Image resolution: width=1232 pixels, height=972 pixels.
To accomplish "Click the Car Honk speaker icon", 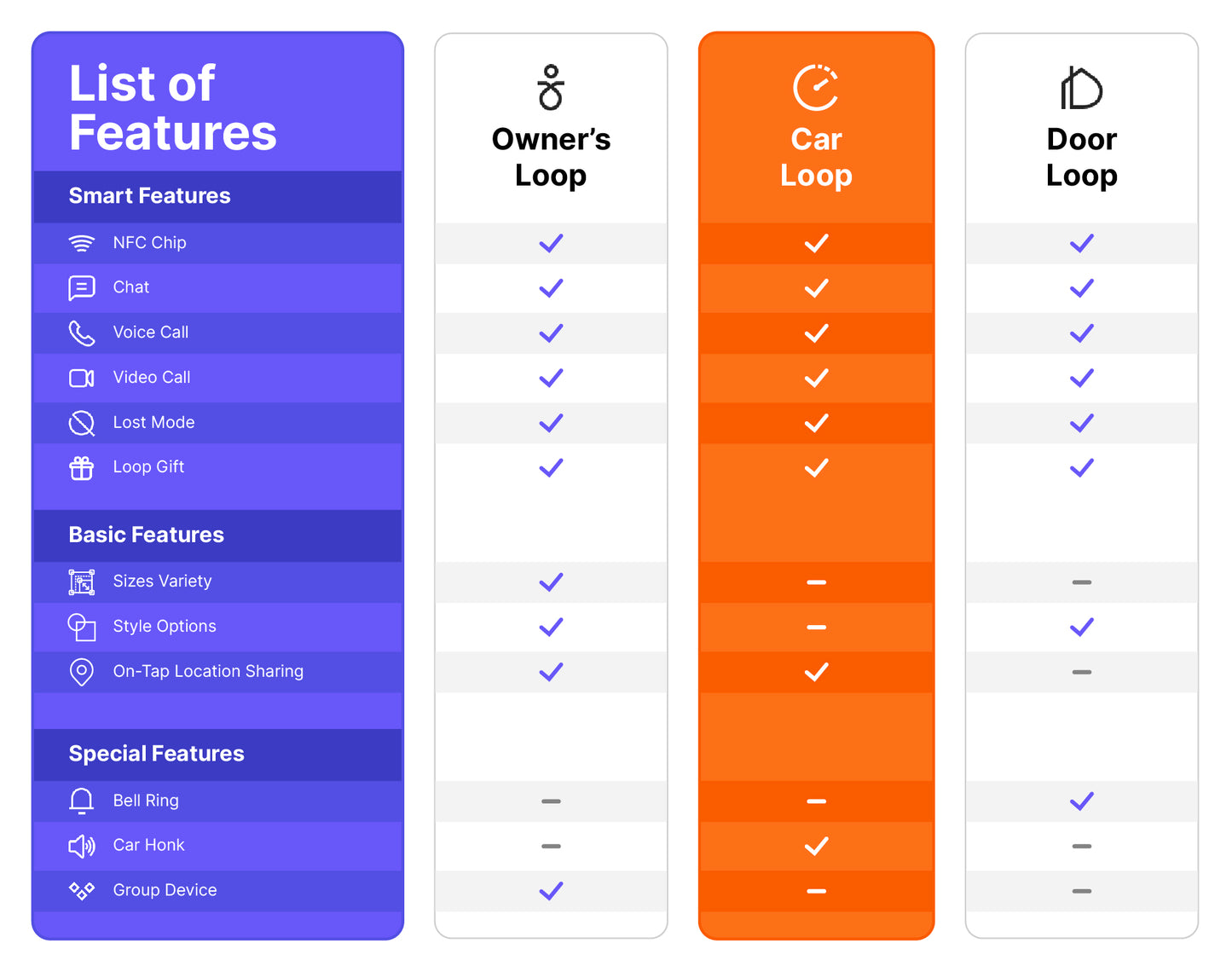I will point(82,846).
